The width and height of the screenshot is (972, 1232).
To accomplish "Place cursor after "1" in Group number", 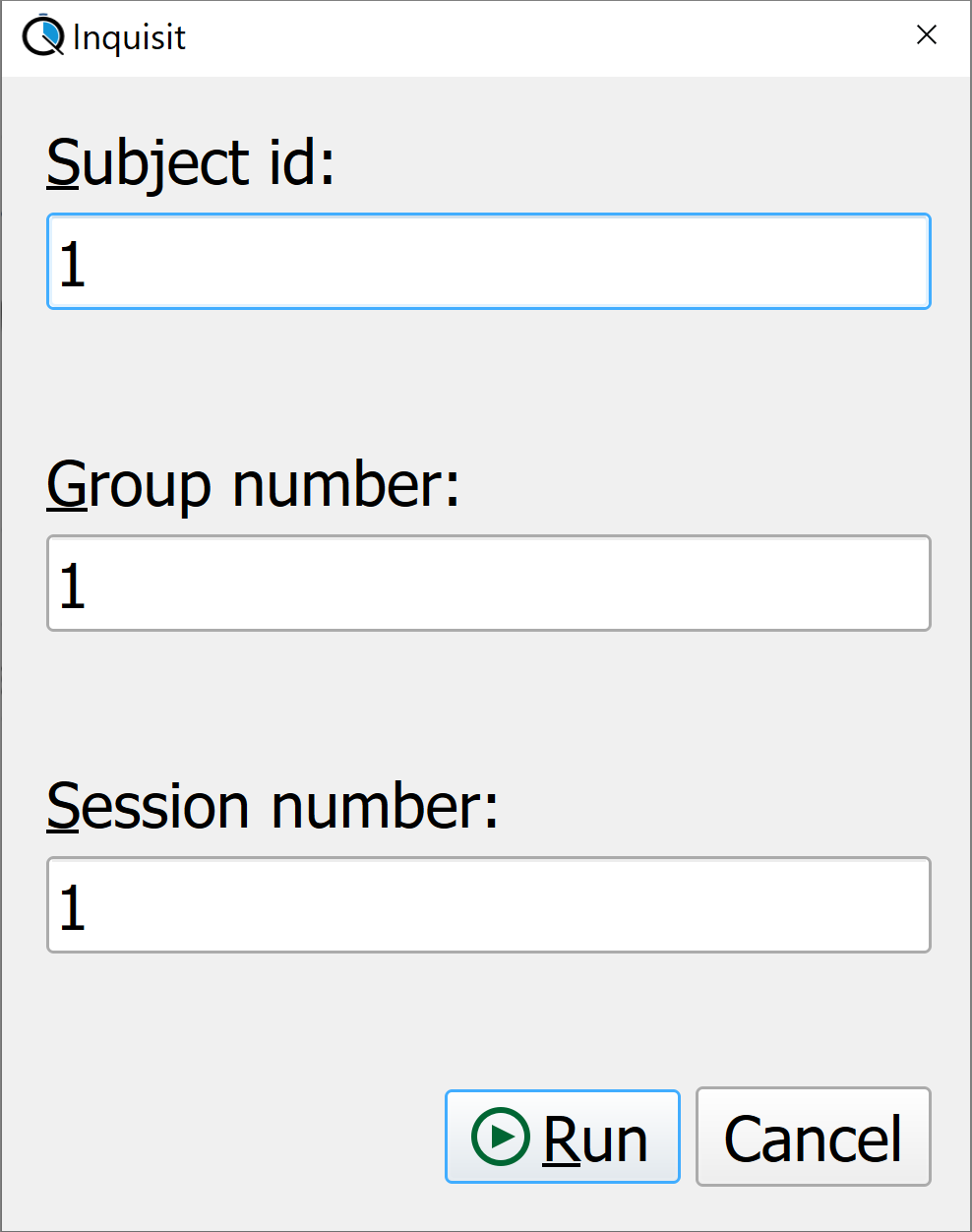I will click(89, 585).
